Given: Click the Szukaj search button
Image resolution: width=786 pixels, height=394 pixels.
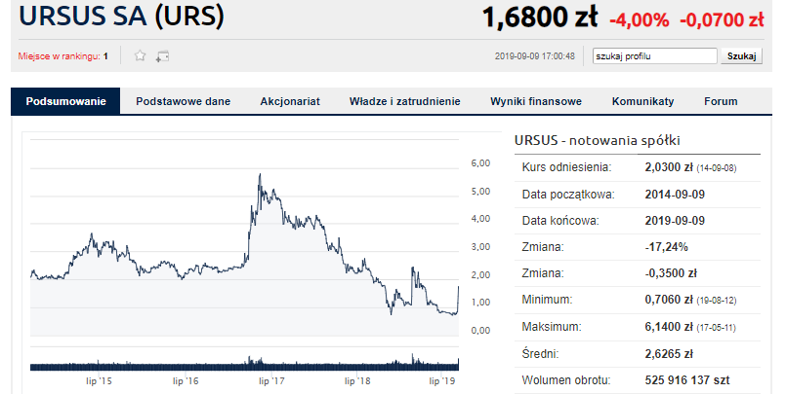Looking at the screenshot, I should [741, 56].
